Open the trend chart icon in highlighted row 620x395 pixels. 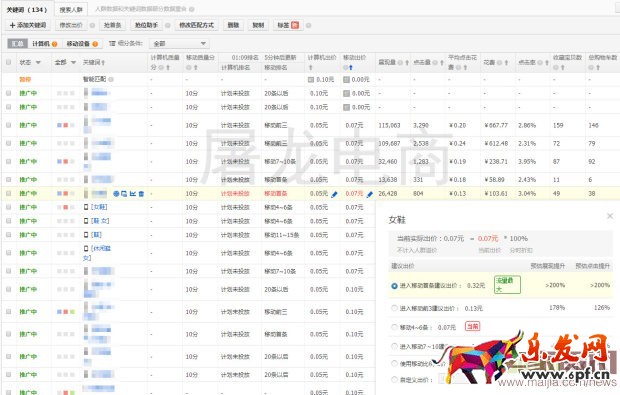(133, 194)
